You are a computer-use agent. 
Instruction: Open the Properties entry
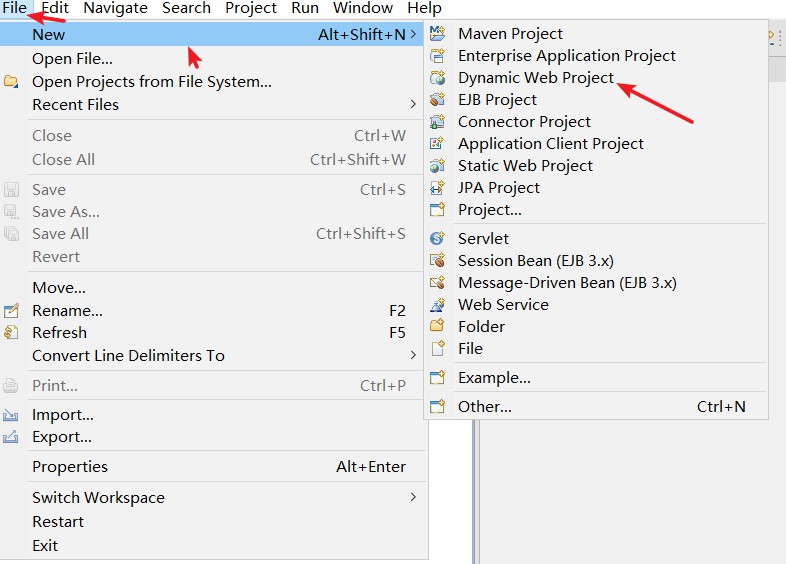coord(70,466)
